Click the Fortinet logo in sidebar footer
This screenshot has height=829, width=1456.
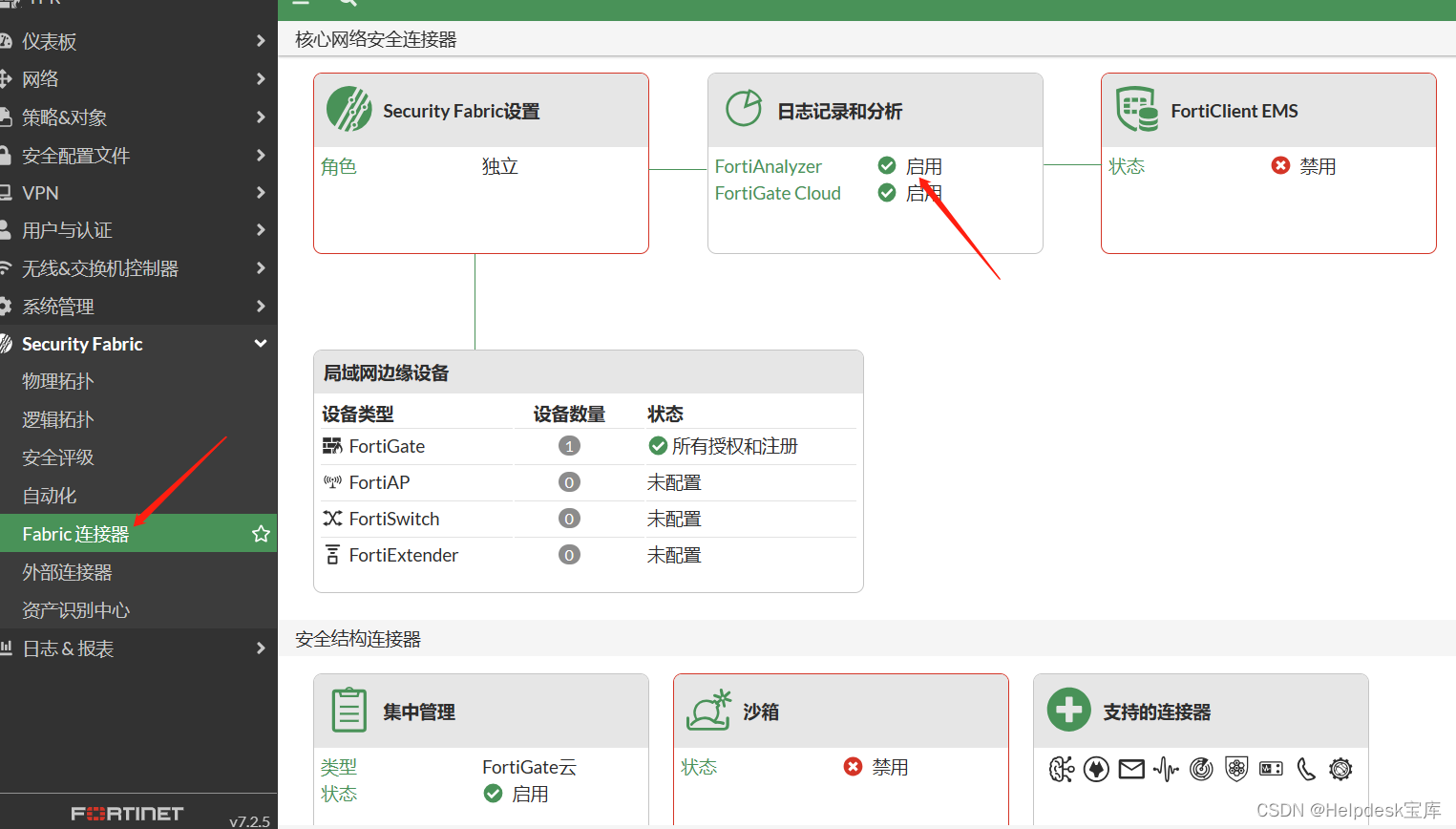click(127, 814)
